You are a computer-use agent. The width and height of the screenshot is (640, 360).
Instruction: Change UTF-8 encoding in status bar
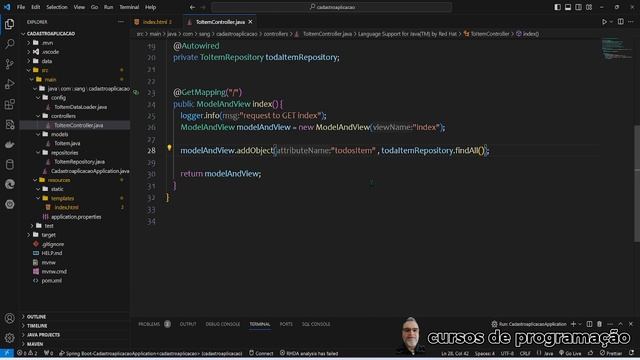point(507,353)
